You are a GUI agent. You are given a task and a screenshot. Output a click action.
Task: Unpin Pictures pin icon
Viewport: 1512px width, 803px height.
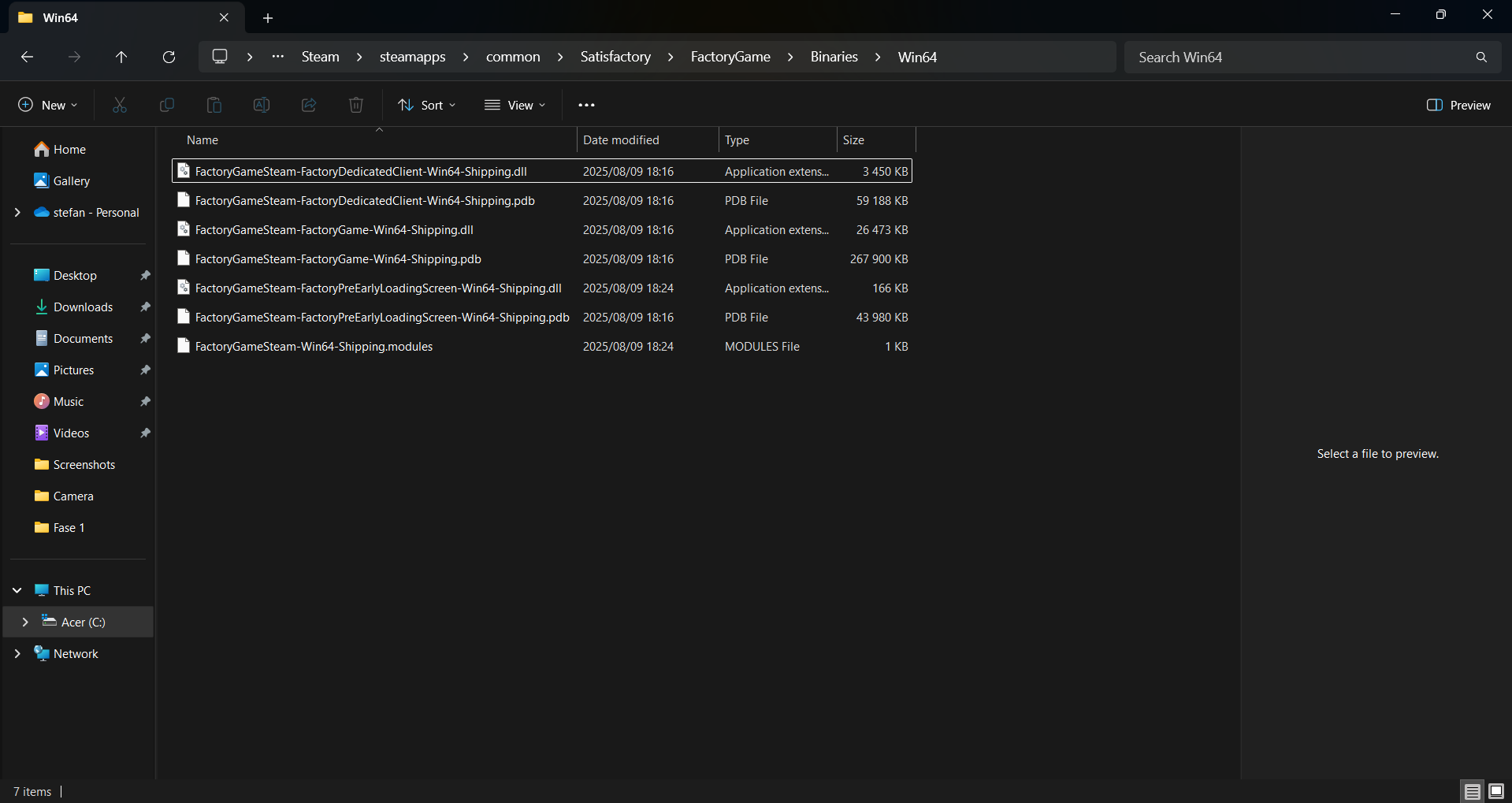(145, 370)
